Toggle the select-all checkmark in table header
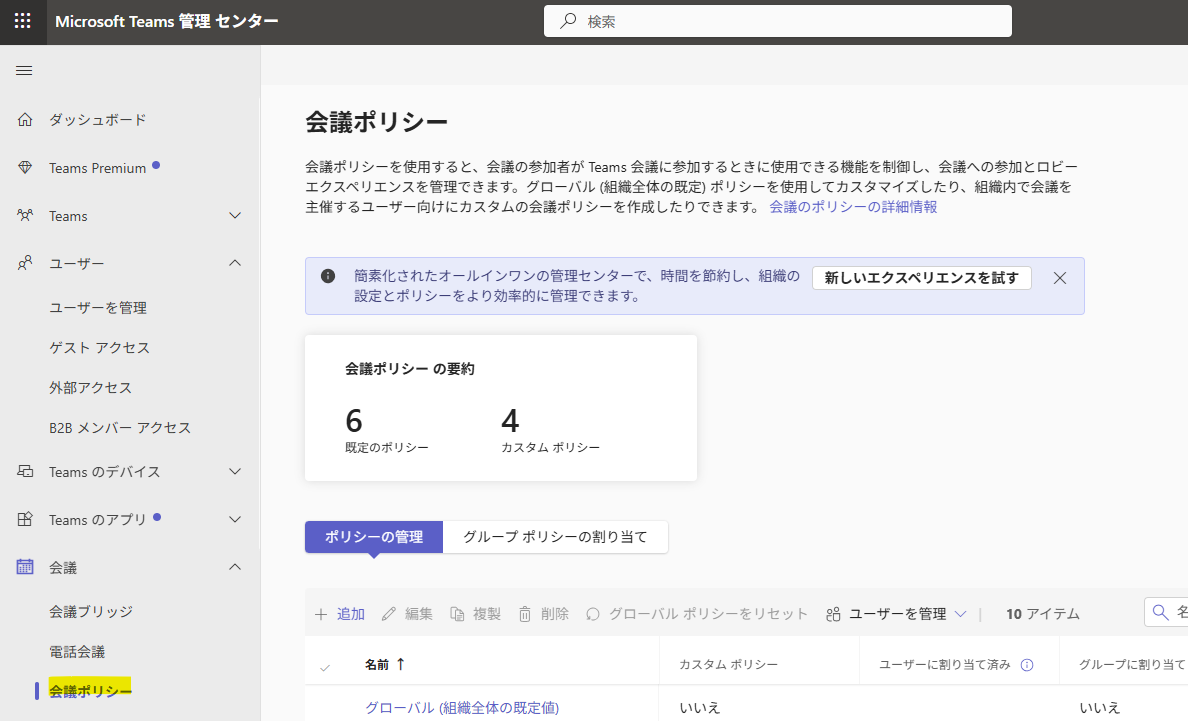The height and width of the screenshot is (721, 1188). click(325, 667)
